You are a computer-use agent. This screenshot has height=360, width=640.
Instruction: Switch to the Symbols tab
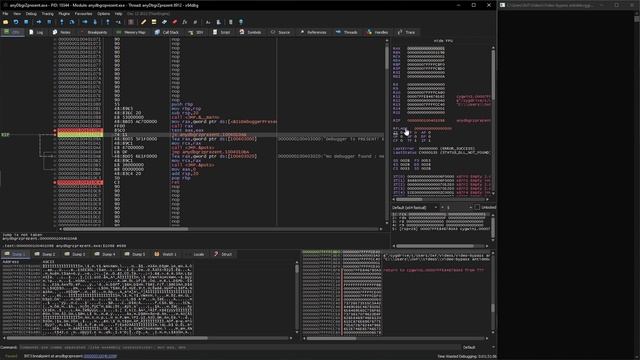click(x=250, y=32)
